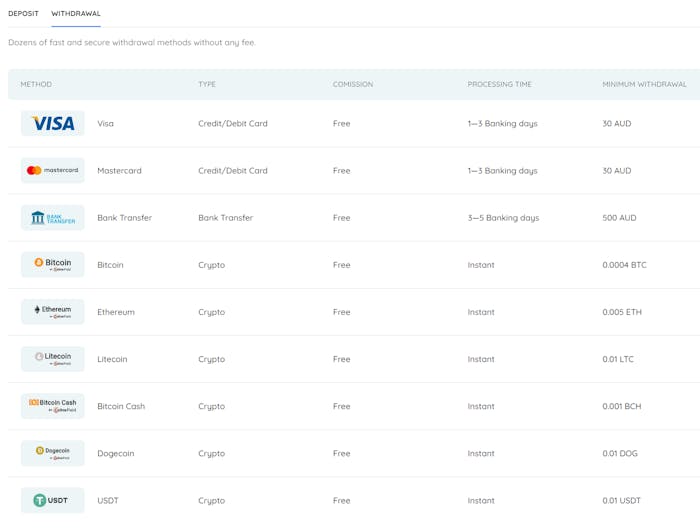Click the Processing Time column header

[499, 85]
